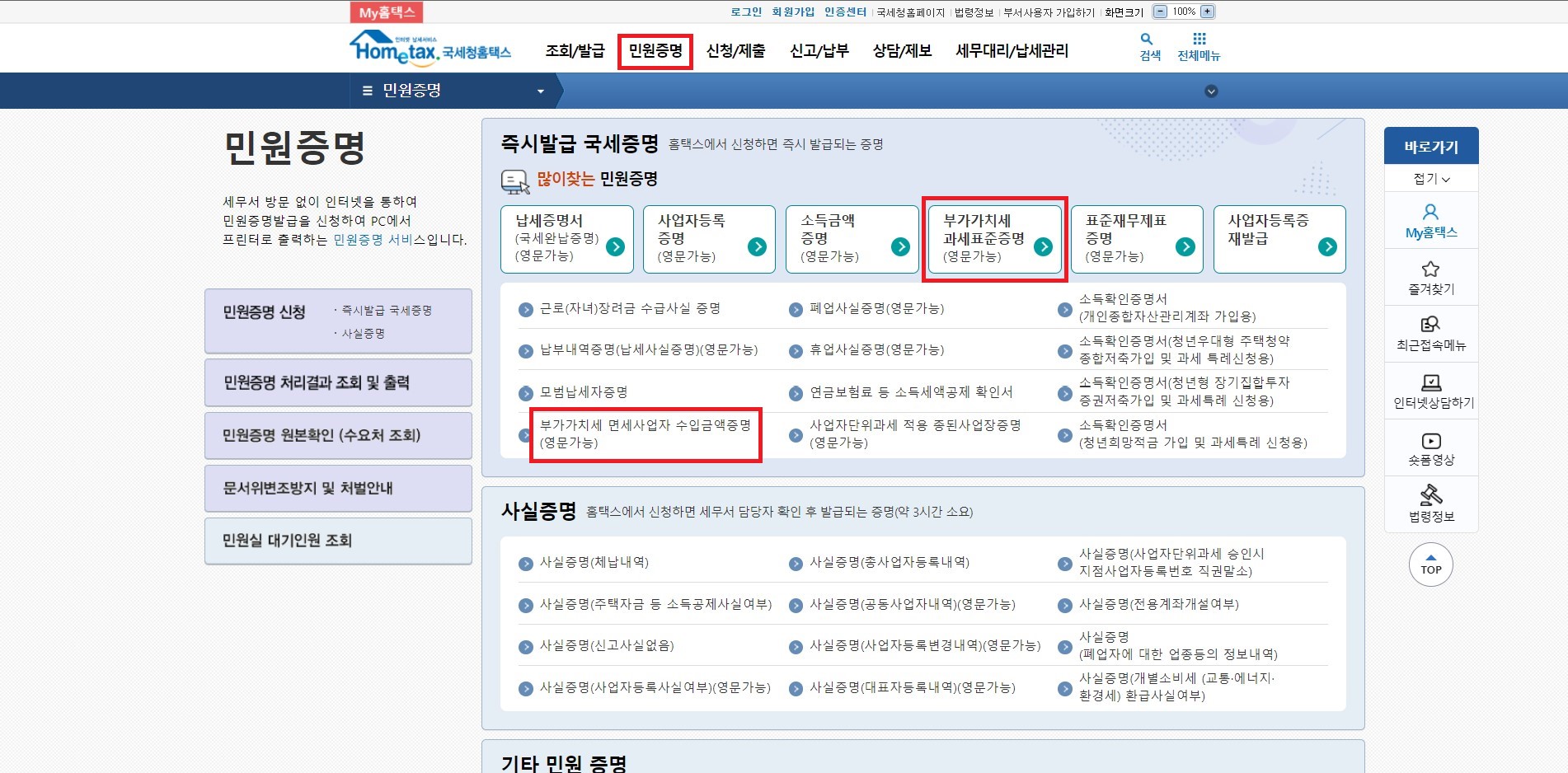
Task: Open 상담/제보 menu
Action: point(902,51)
